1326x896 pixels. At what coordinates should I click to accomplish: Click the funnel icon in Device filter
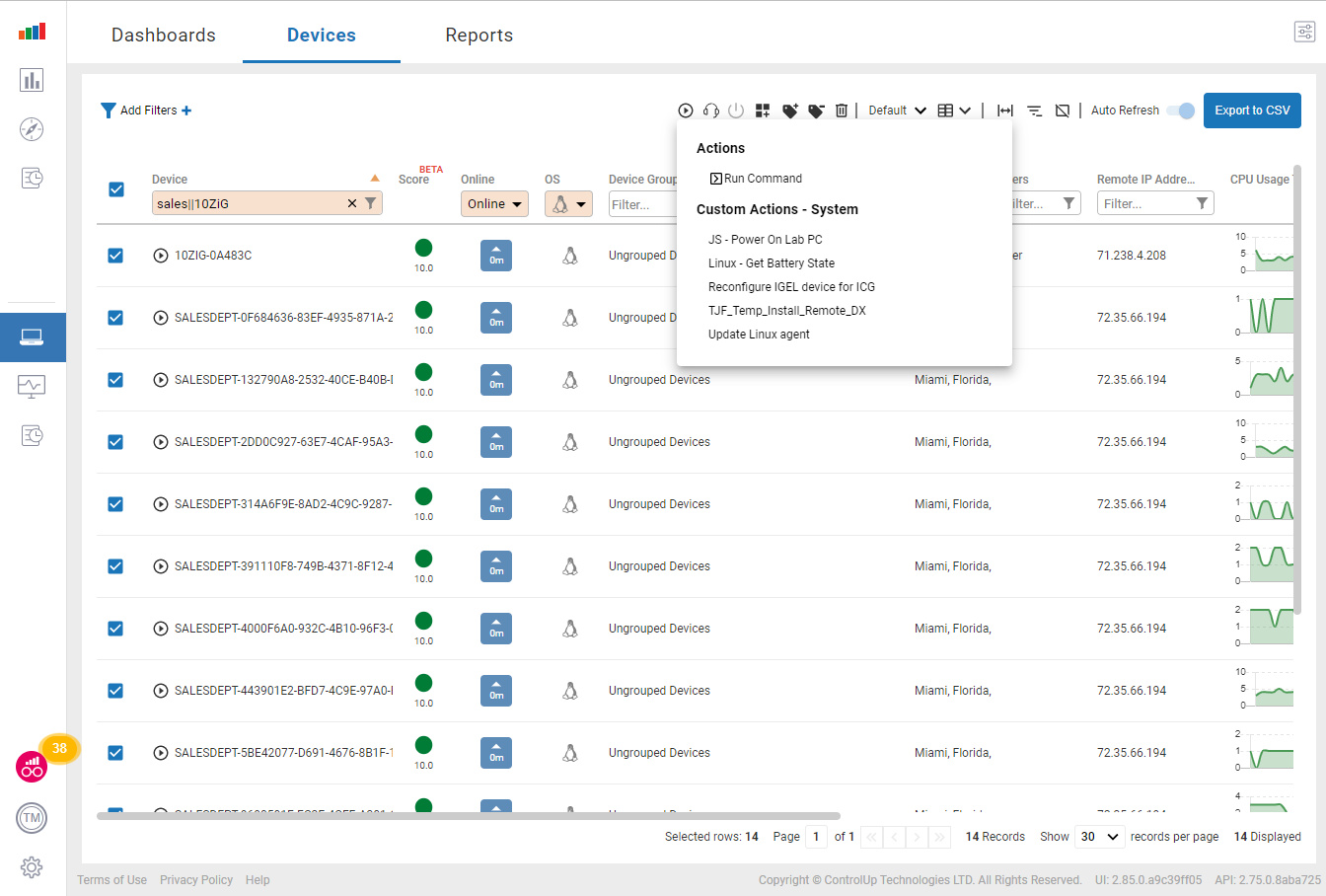click(371, 203)
